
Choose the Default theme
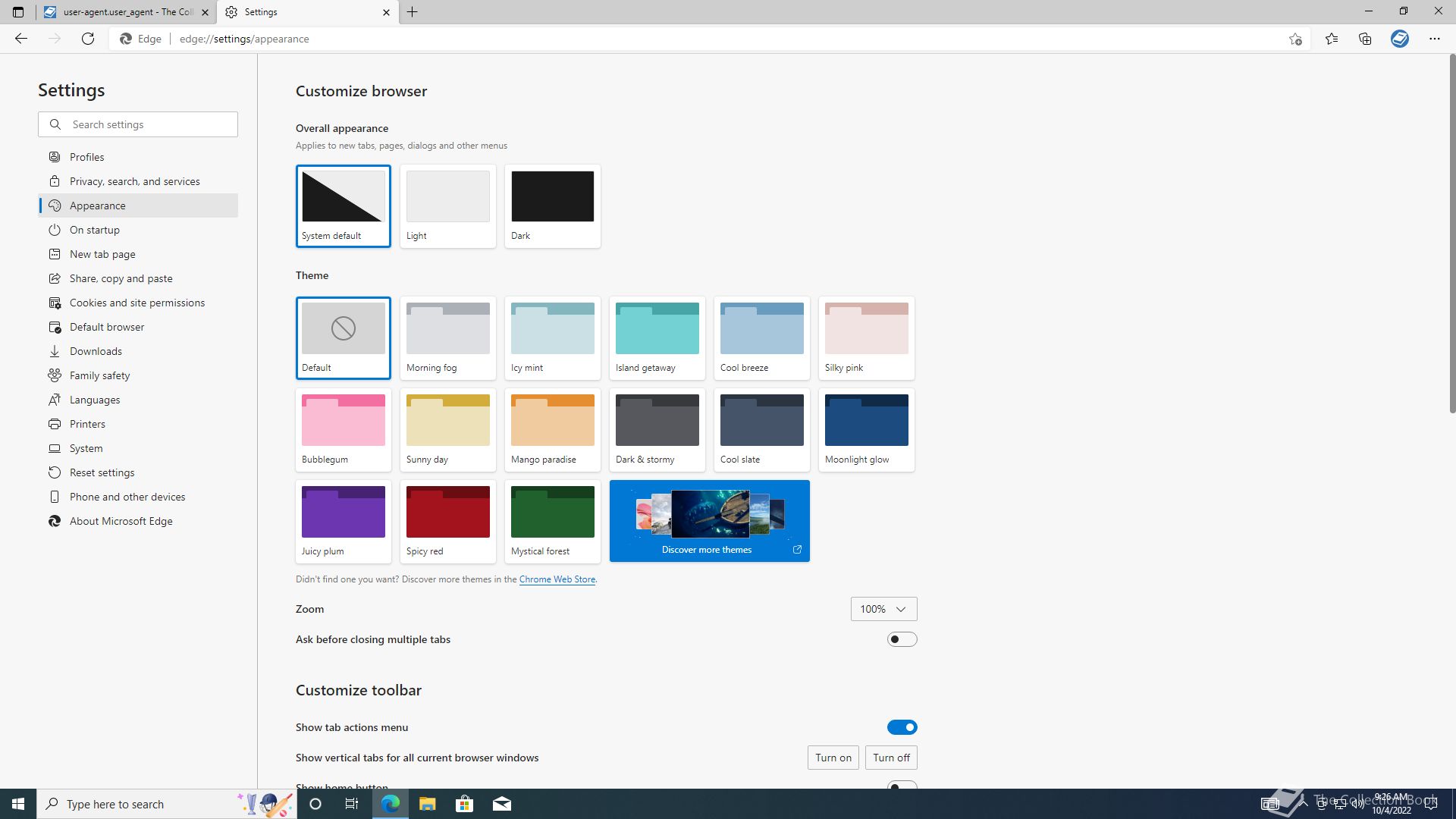pos(344,338)
